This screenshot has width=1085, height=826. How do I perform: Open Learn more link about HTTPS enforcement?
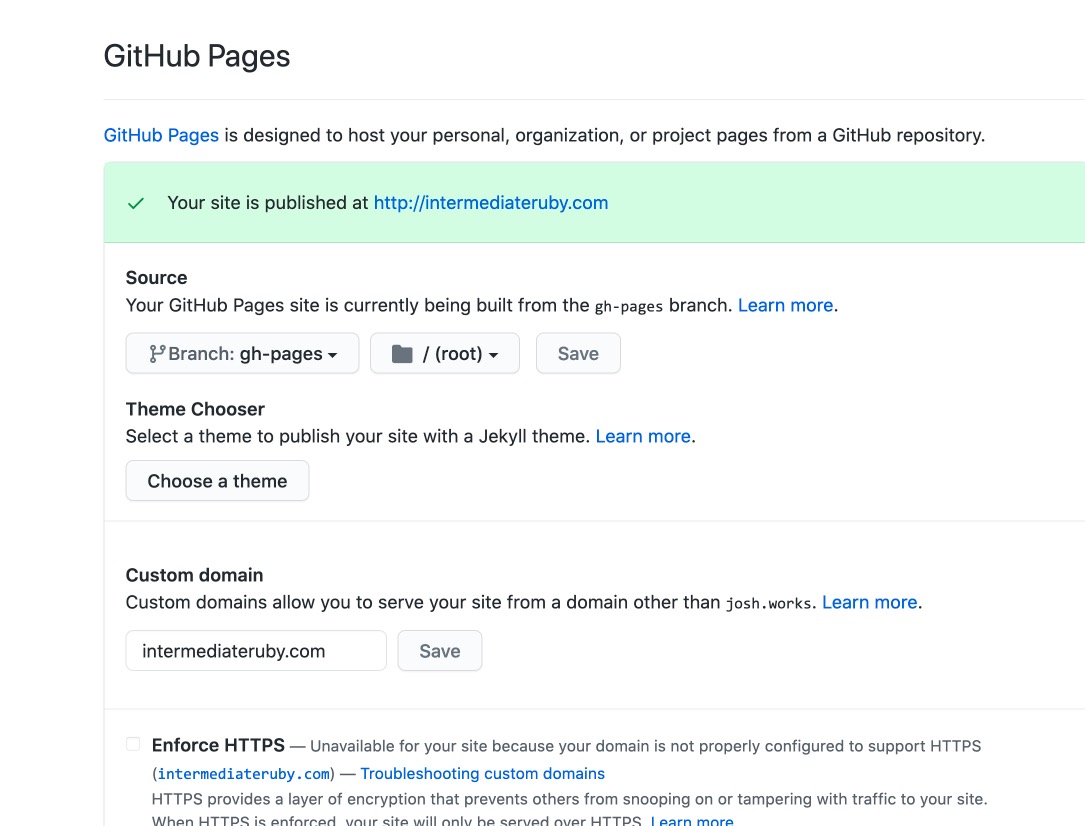pyautogui.click(x=692, y=820)
